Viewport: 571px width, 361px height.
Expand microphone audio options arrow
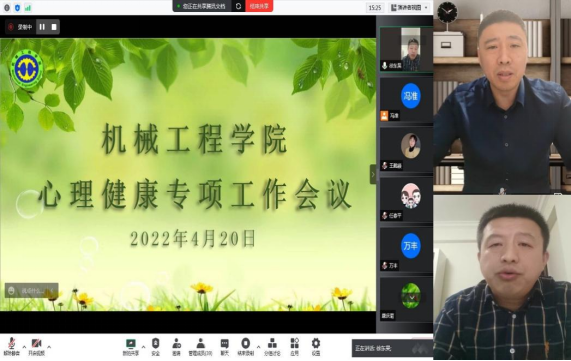click(24, 347)
